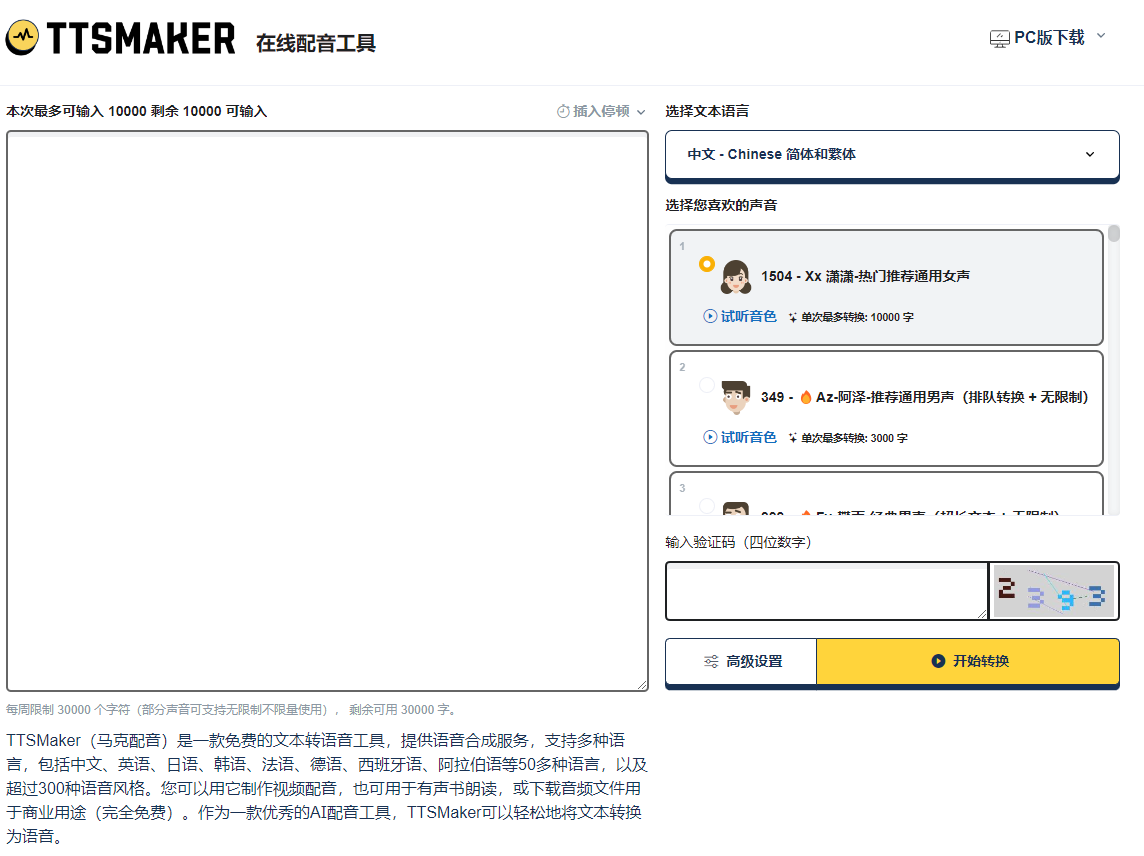Expand the PC版下载 chevron arrow
1144x856 pixels.
pos(1101,35)
